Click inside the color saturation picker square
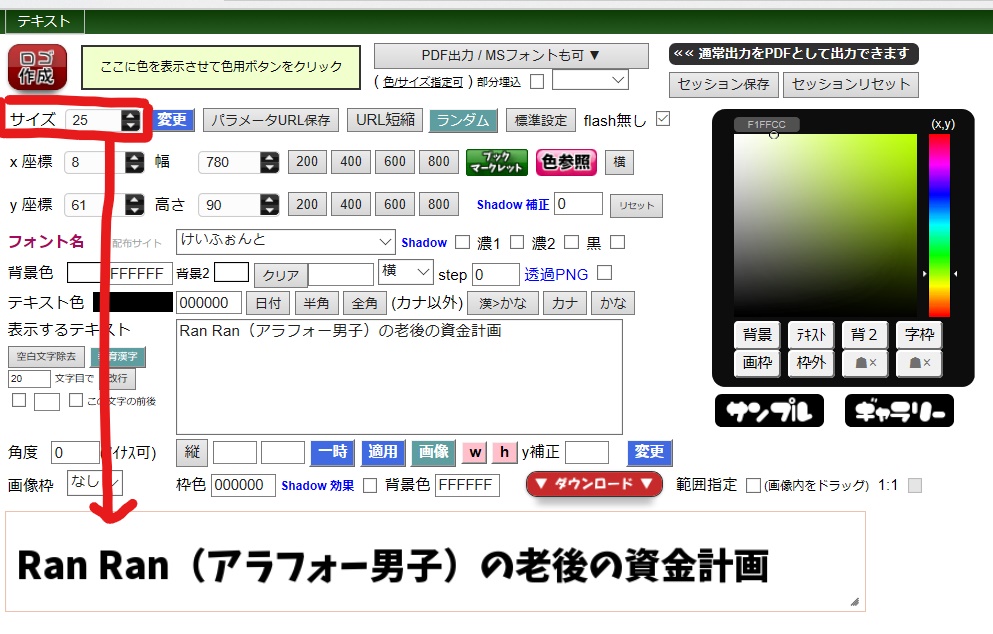993x634 pixels. click(825, 225)
